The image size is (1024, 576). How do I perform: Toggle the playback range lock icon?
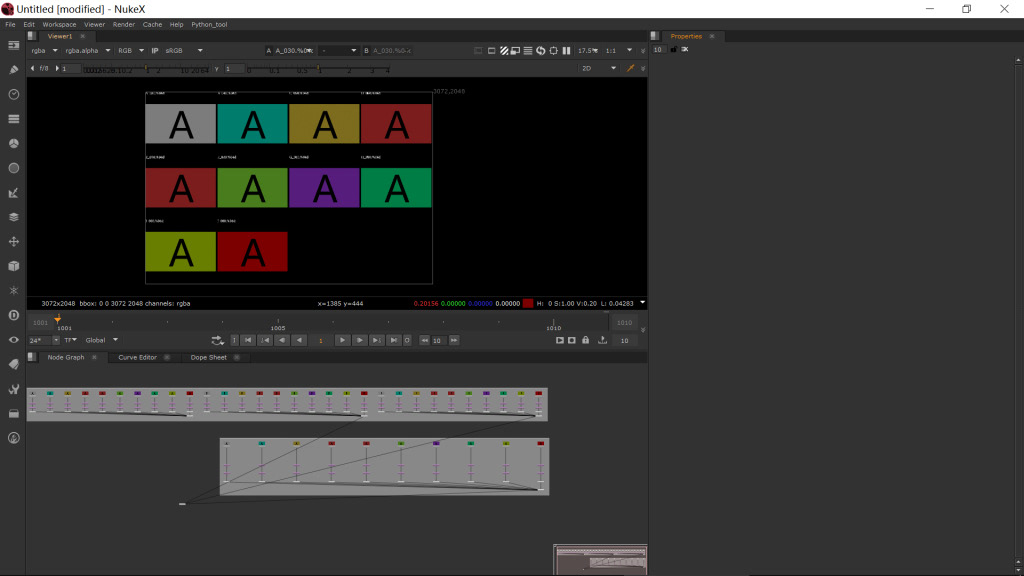[x=586, y=340]
